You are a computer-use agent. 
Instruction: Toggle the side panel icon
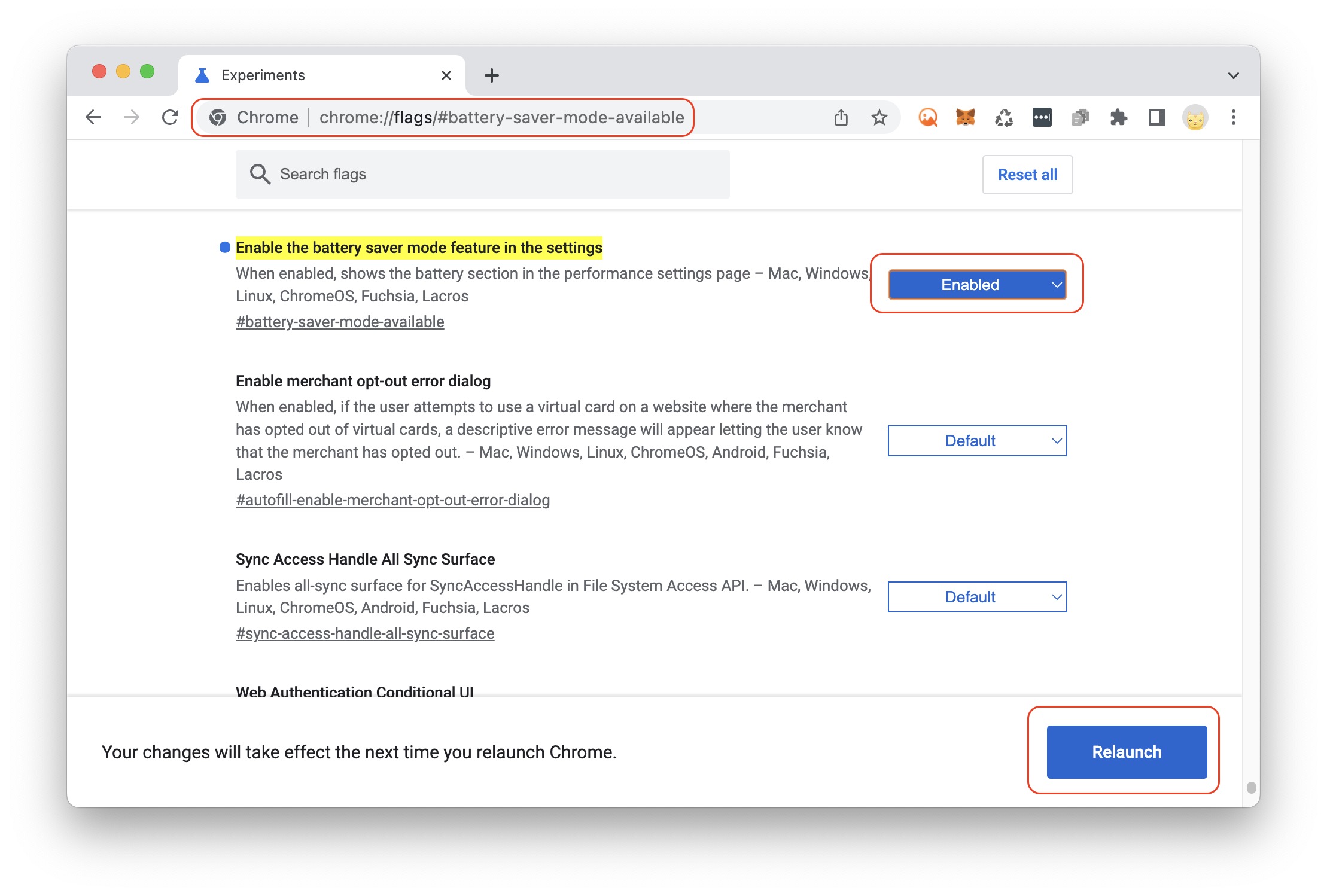[1156, 117]
